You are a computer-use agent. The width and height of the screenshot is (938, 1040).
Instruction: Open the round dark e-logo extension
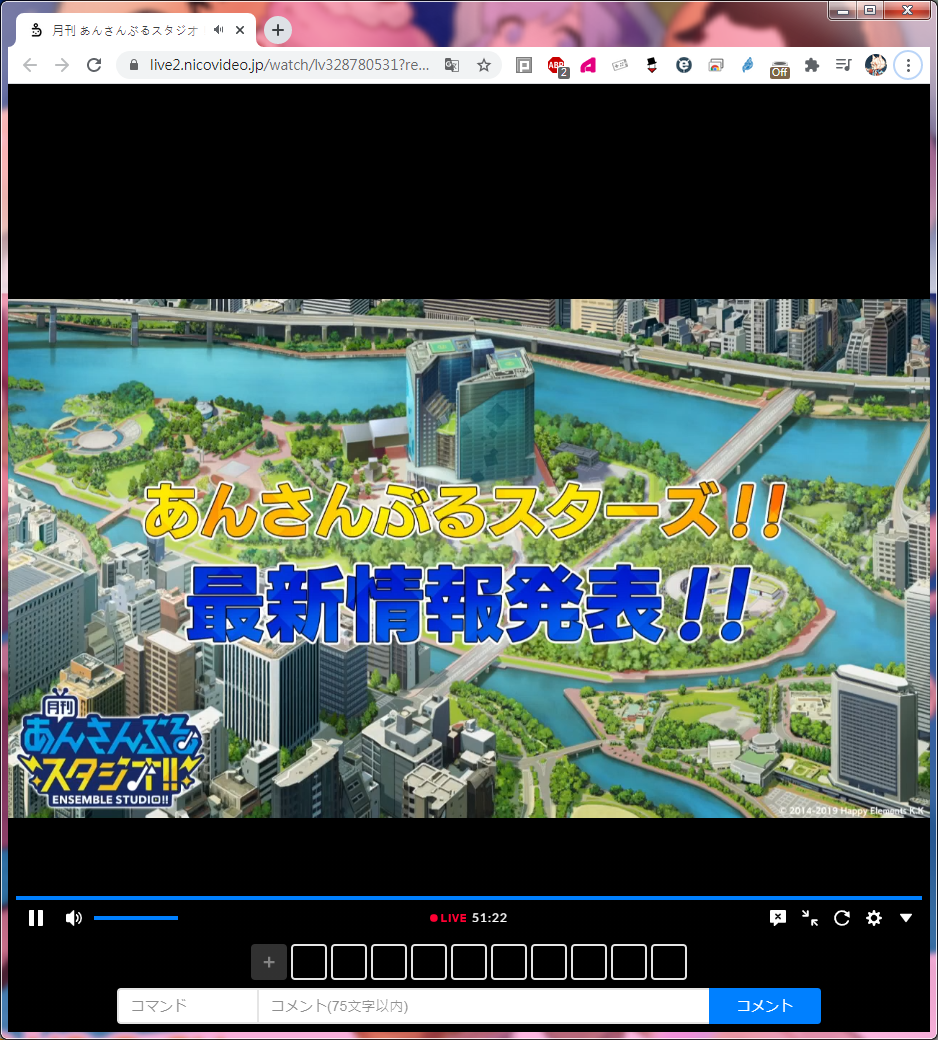click(x=684, y=65)
